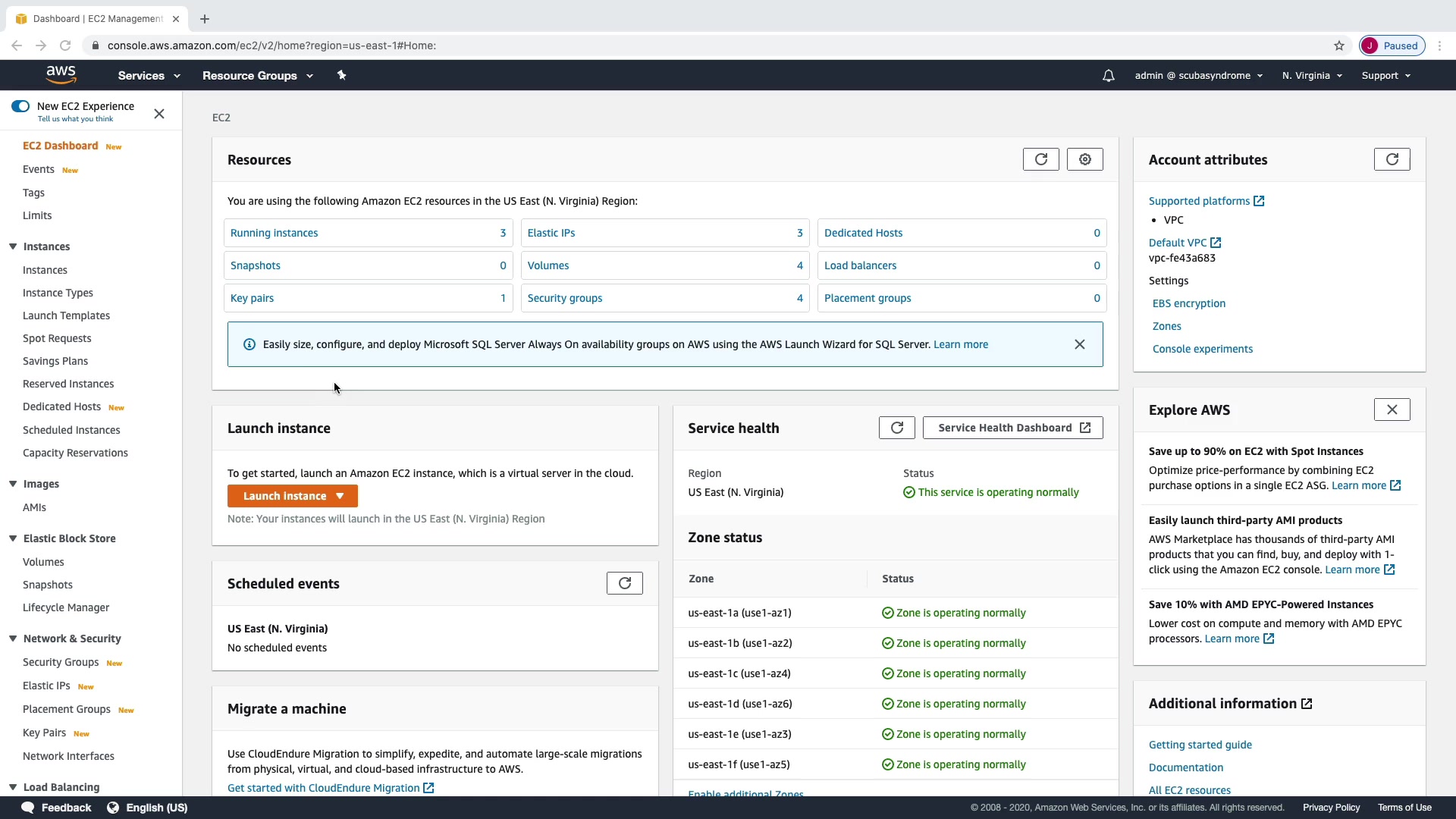This screenshot has width=1456, height=819.
Task: Collapse the Network & Security section
Action: [x=13, y=639]
